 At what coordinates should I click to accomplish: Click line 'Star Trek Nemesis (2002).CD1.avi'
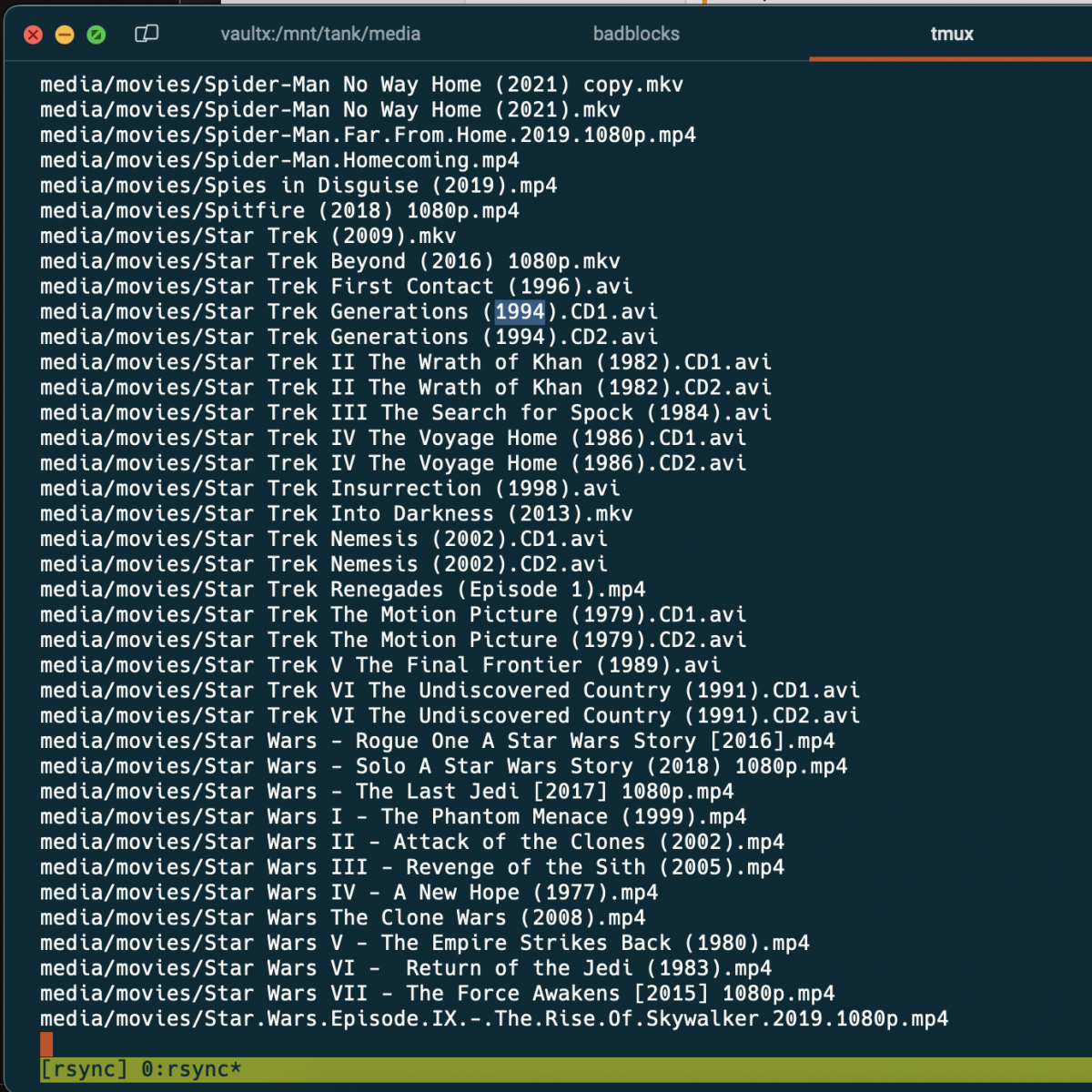pos(324,540)
